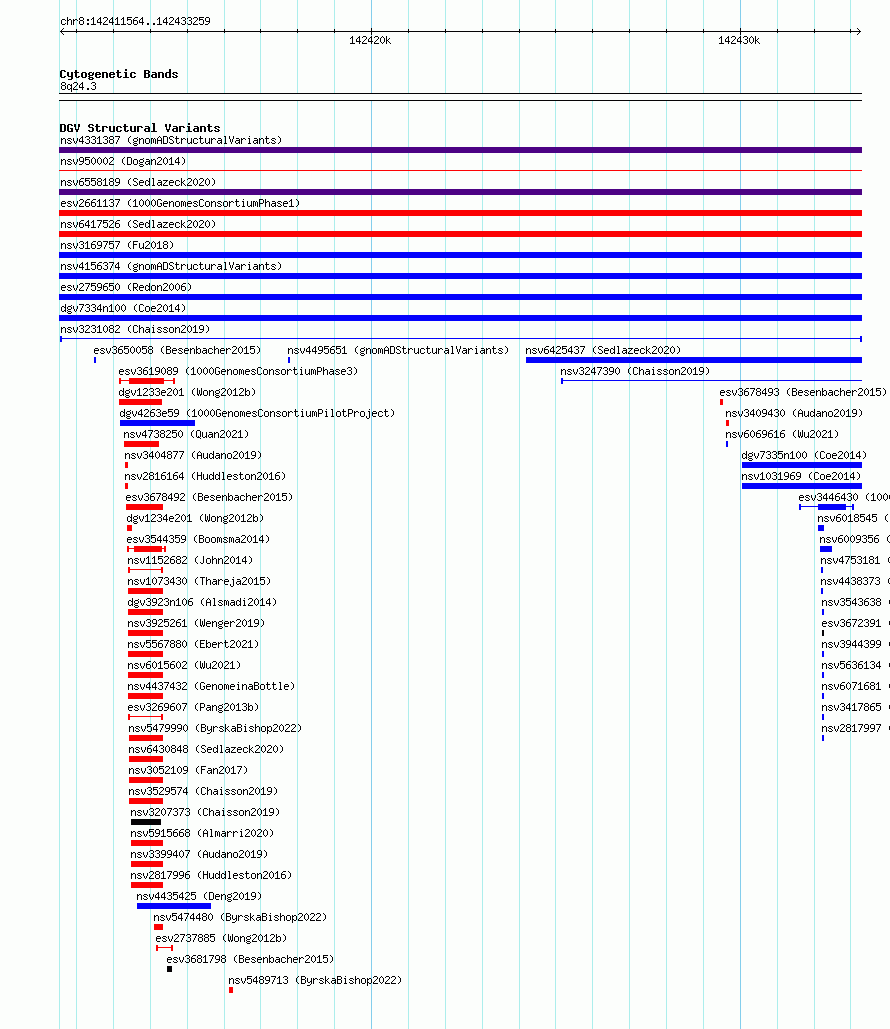Open esv3678492 (Besenbacher2015) variant
The width and height of the screenshot is (890, 1029).
[209, 497]
